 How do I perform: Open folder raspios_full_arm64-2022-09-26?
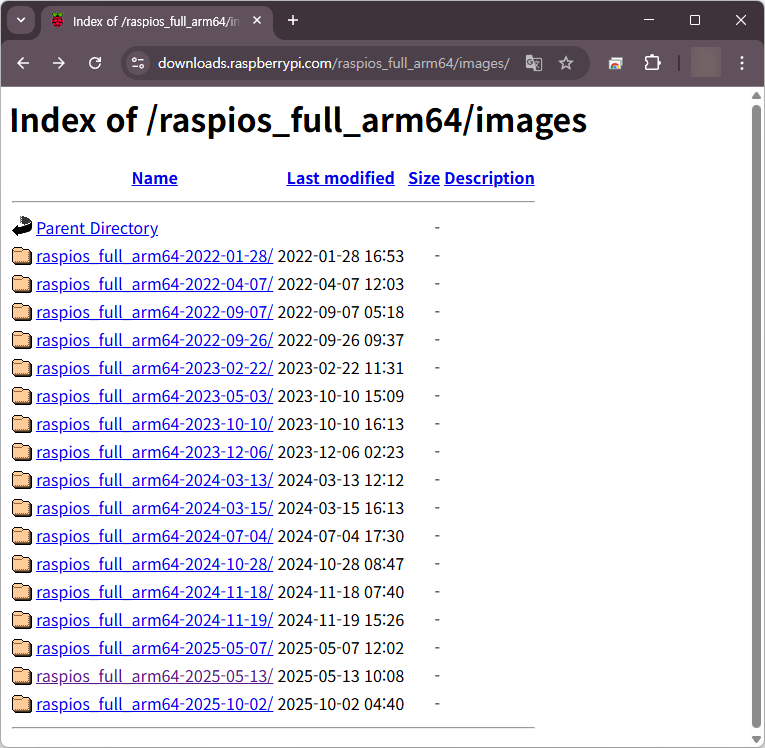tap(155, 340)
